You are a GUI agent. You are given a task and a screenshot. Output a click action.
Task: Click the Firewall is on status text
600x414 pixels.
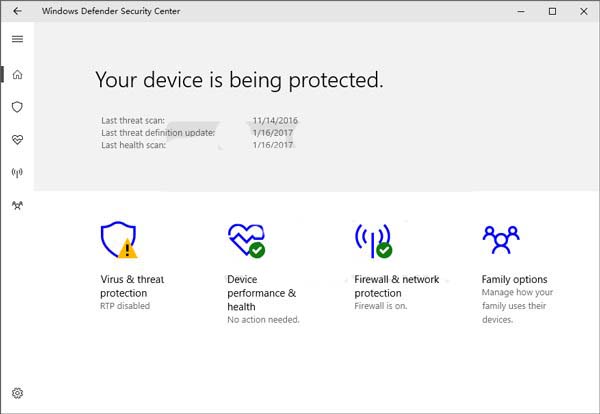point(380,306)
